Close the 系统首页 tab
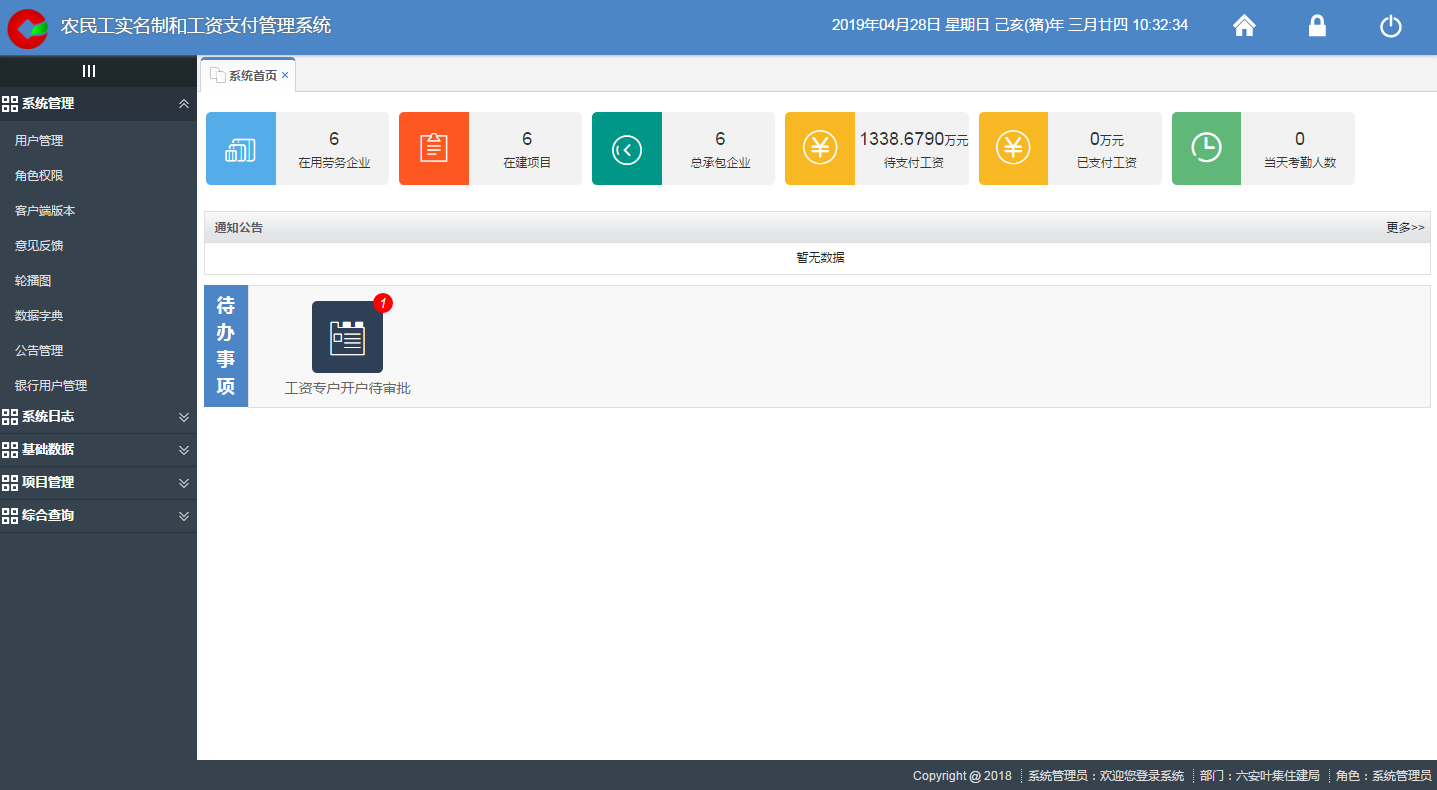 pos(285,75)
